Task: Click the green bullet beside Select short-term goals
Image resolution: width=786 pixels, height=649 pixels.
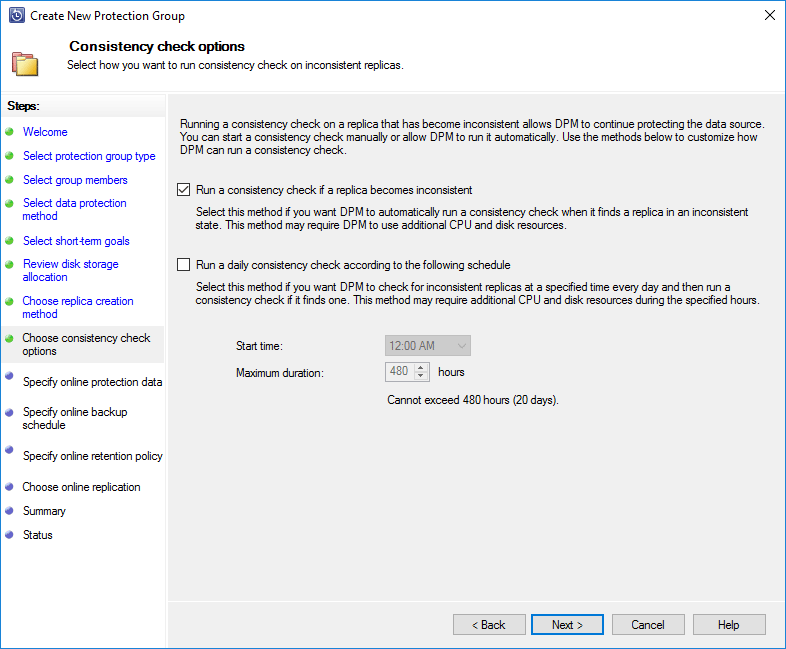Action: point(9,241)
